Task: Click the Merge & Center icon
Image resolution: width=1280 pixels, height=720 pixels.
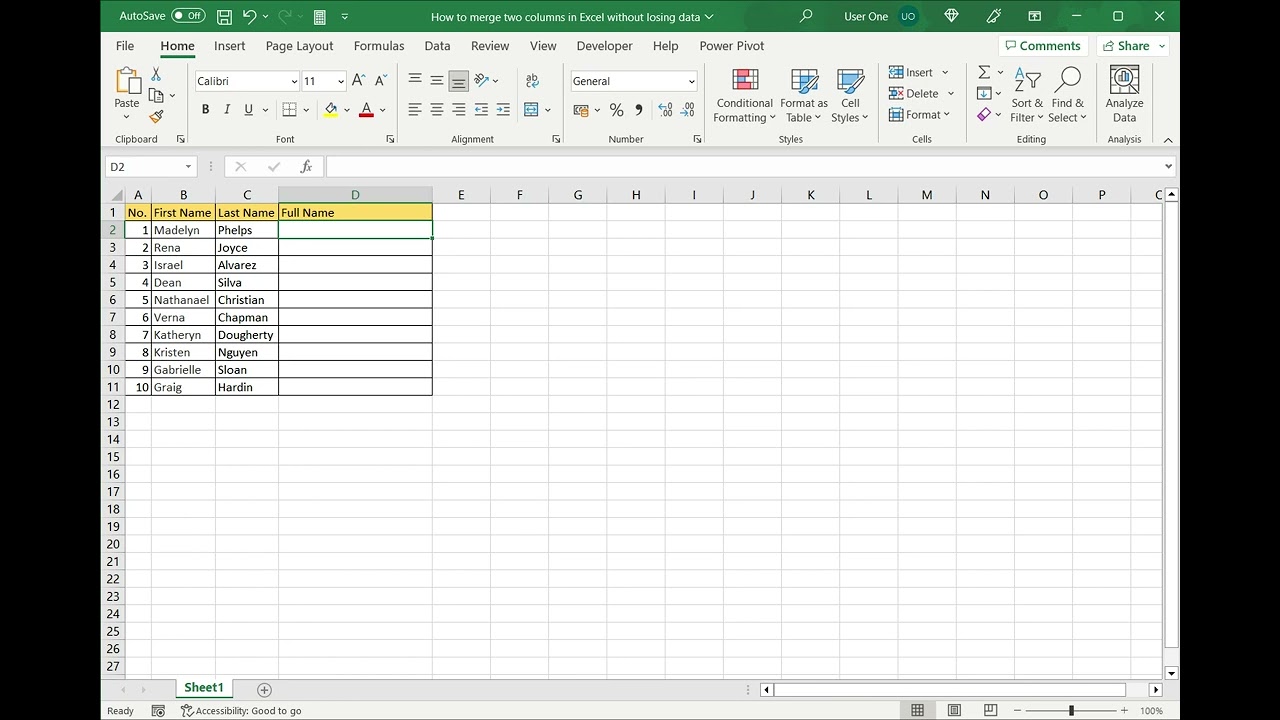Action: click(x=531, y=110)
